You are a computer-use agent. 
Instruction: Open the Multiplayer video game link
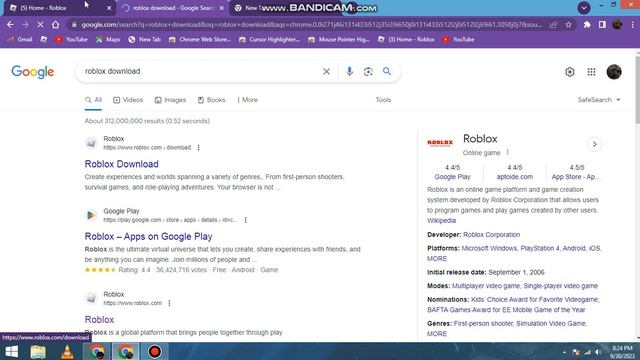[x=486, y=286]
